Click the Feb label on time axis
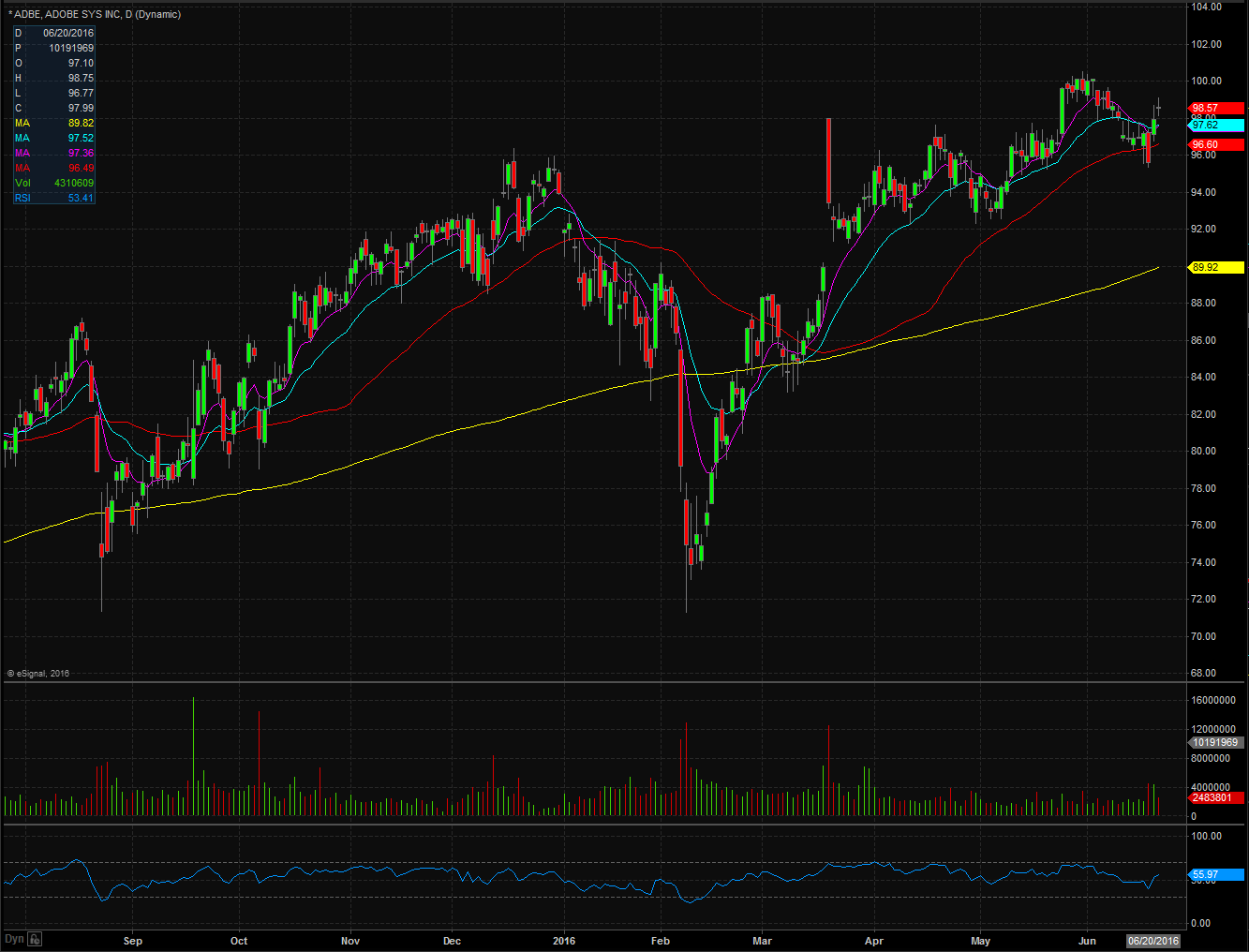This screenshot has width=1249, height=952. pos(661,941)
